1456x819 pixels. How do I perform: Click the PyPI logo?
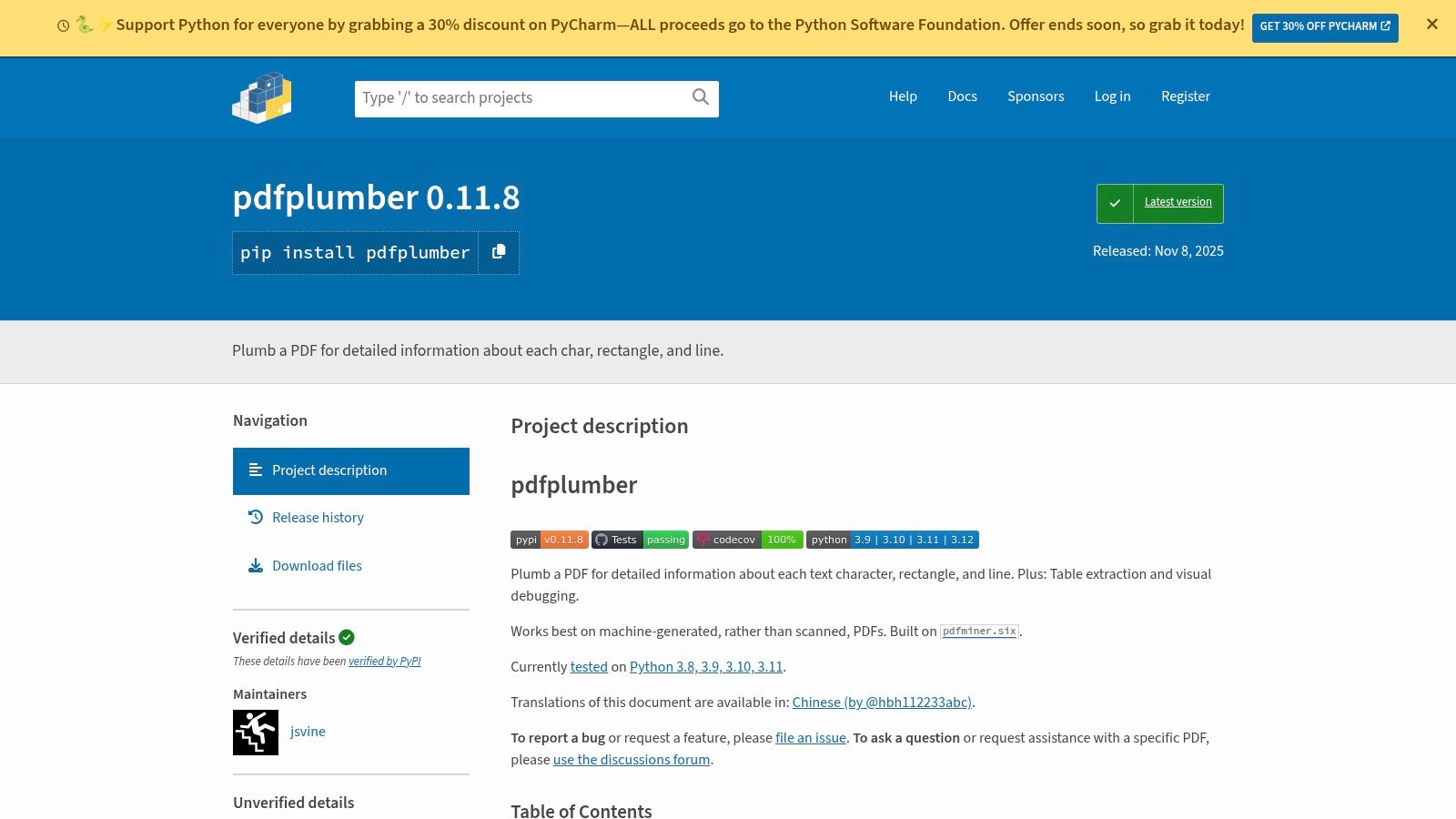coord(261,96)
